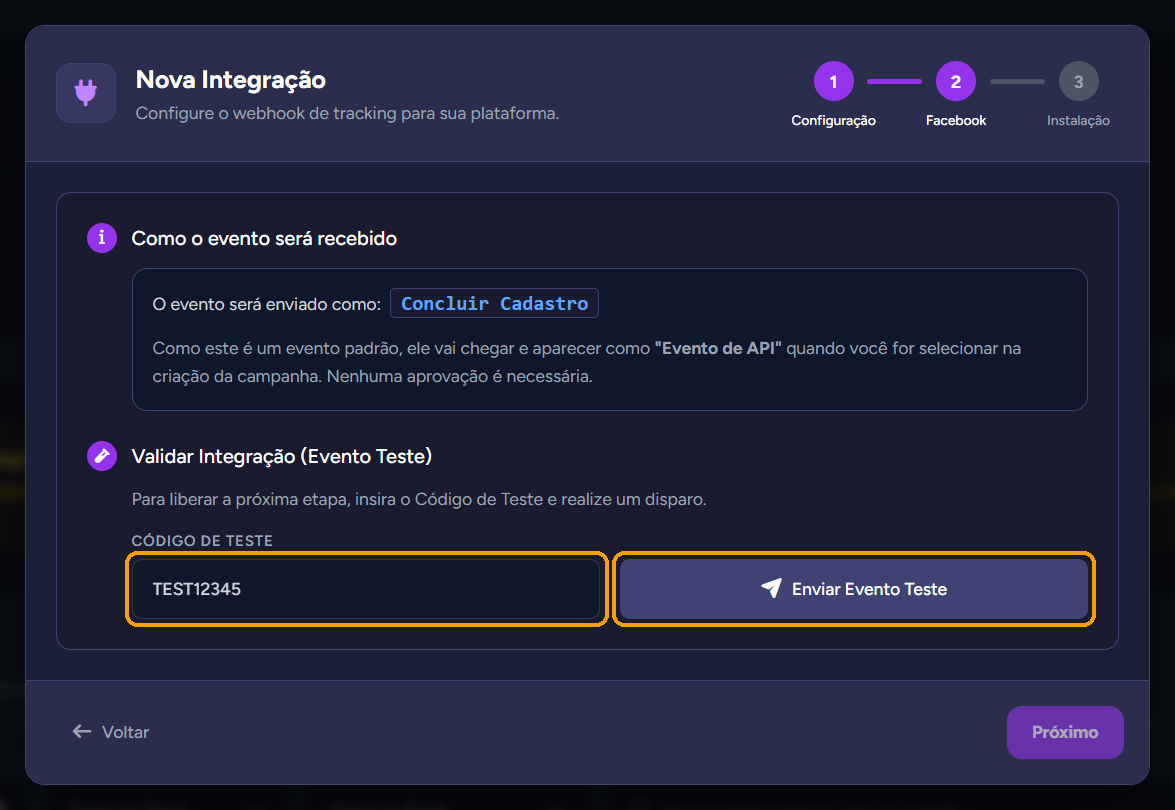Click the bold "Evento de API" text

point(718,348)
